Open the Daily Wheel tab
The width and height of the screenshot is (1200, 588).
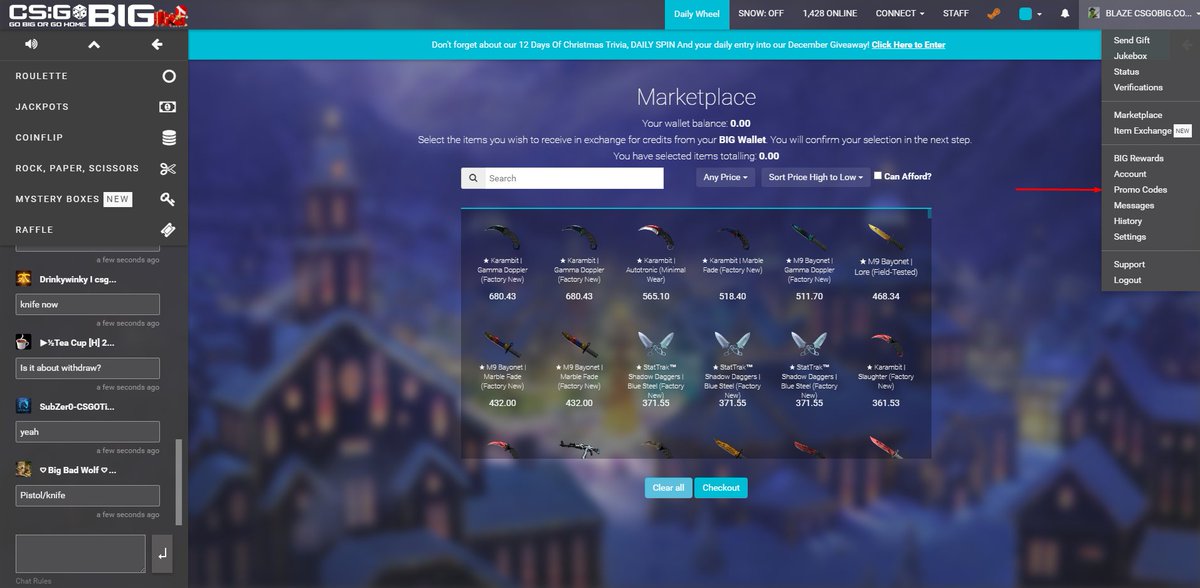696,14
